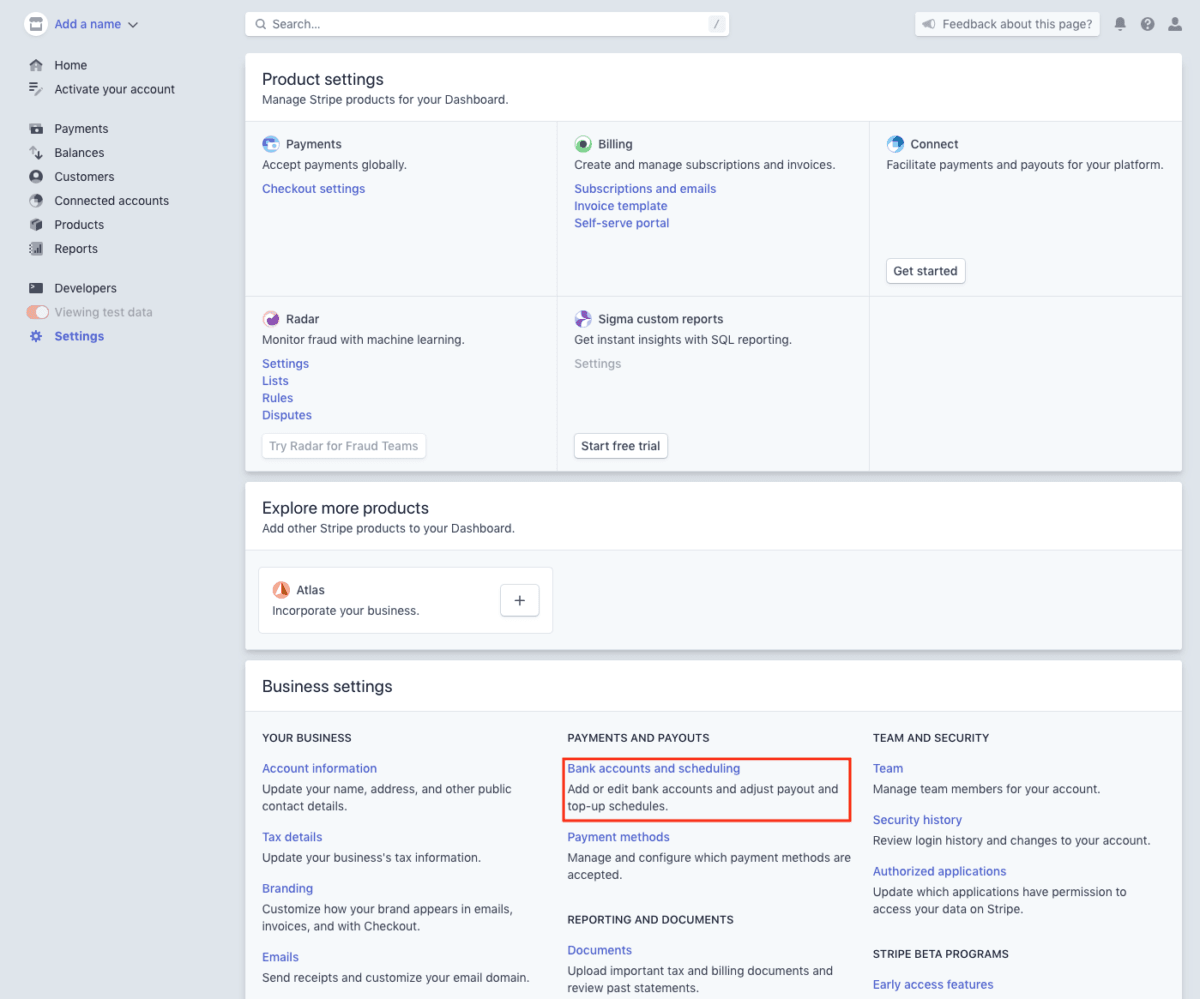Open Balances from the sidebar
The image size is (1200, 999).
pyautogui.click(x=79, y=153)
